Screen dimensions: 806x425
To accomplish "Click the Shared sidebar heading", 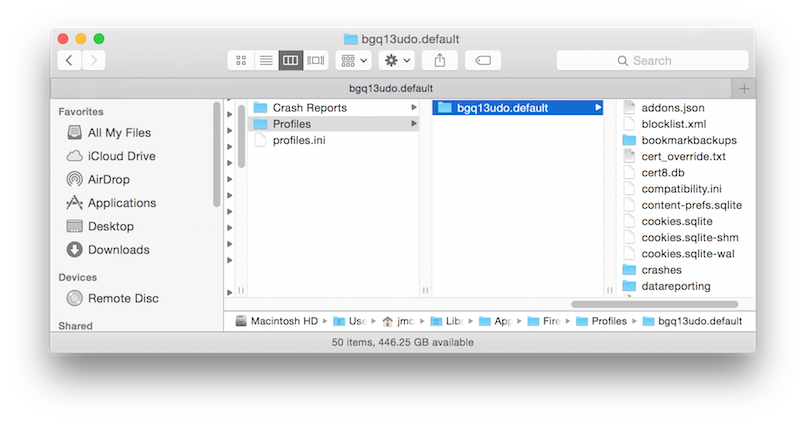I will click(76, 326).
